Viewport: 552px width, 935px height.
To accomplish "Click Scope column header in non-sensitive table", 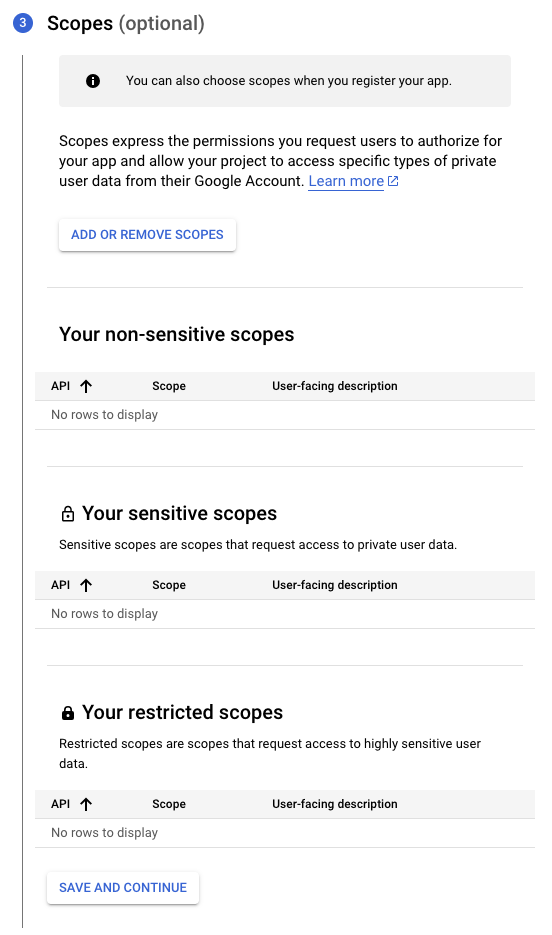I will [169, 386].
